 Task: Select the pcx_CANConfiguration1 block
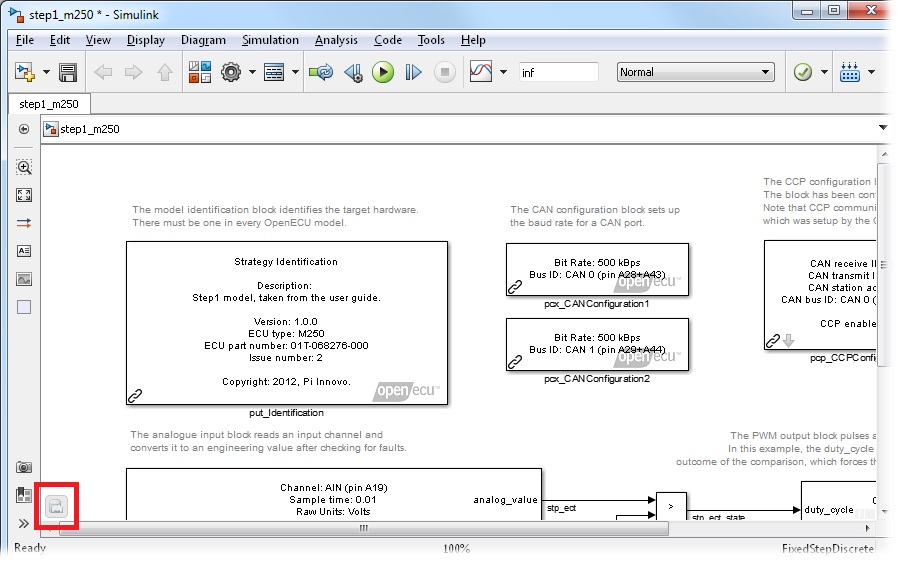pos(598,269)
